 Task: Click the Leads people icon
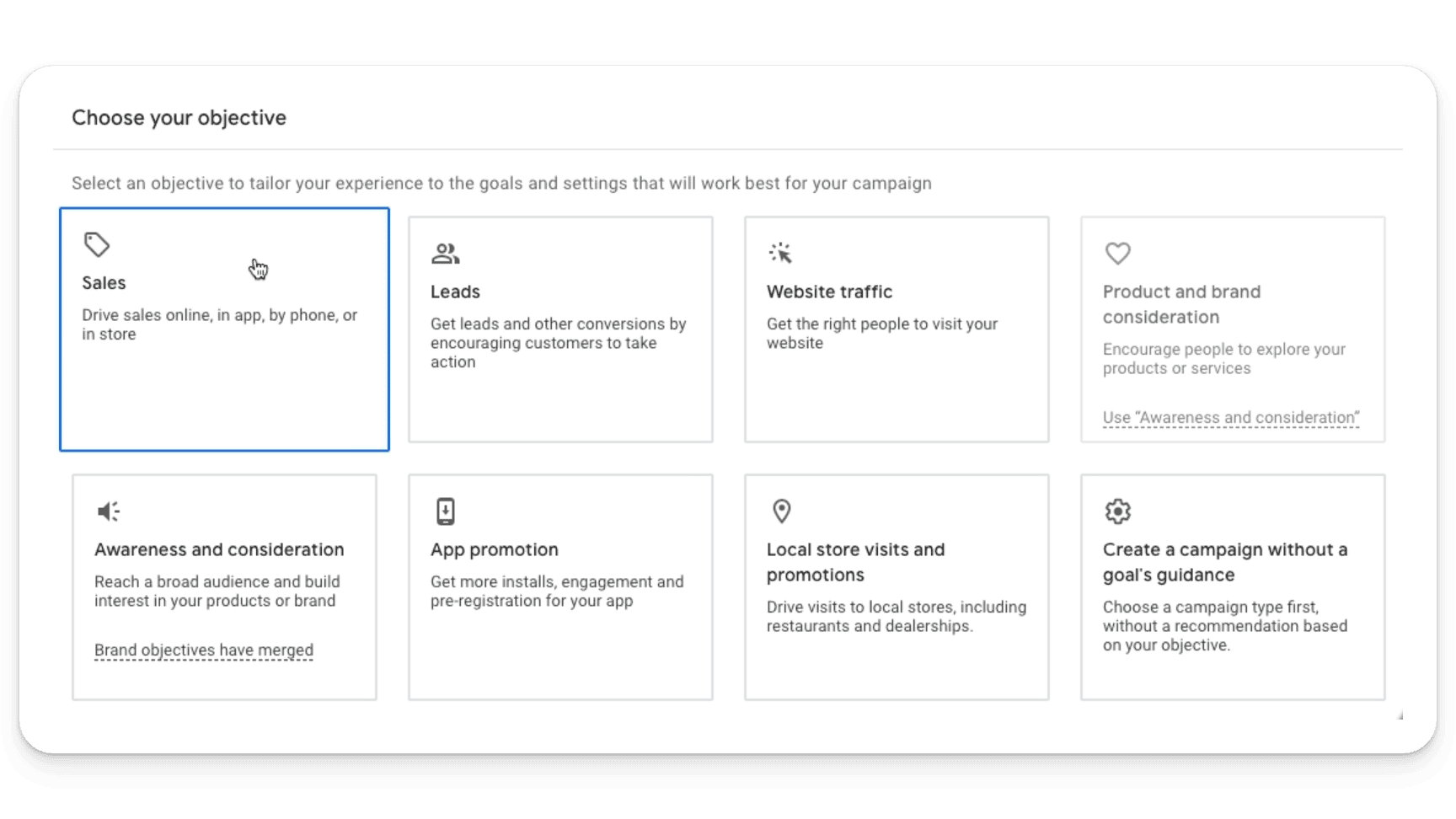point(446,253)
